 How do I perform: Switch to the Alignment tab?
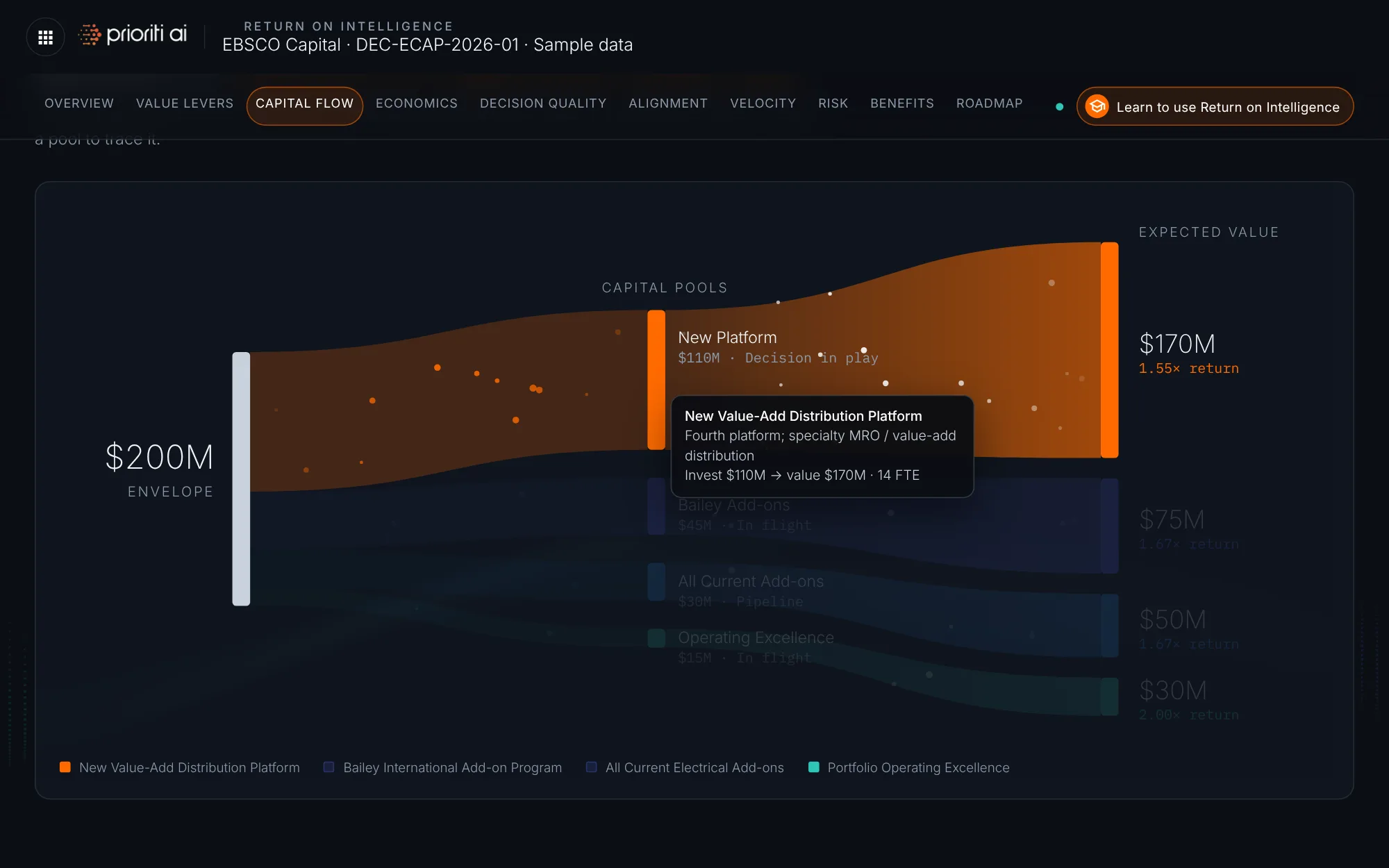click(668, 103)
